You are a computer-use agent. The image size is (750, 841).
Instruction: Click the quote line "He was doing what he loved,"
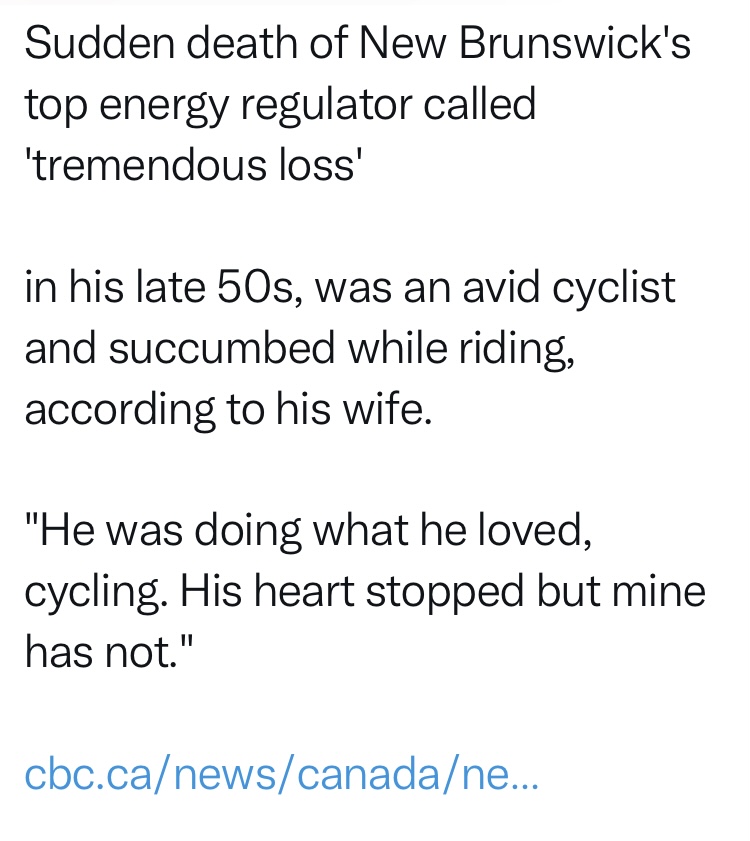[x=309, y=531]
